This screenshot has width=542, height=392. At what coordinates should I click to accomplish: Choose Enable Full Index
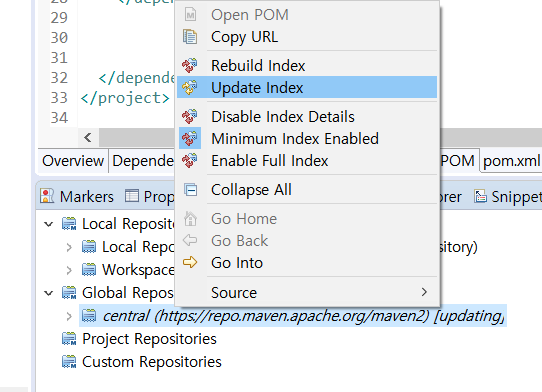pyautogui.click(x=307, y=160)
